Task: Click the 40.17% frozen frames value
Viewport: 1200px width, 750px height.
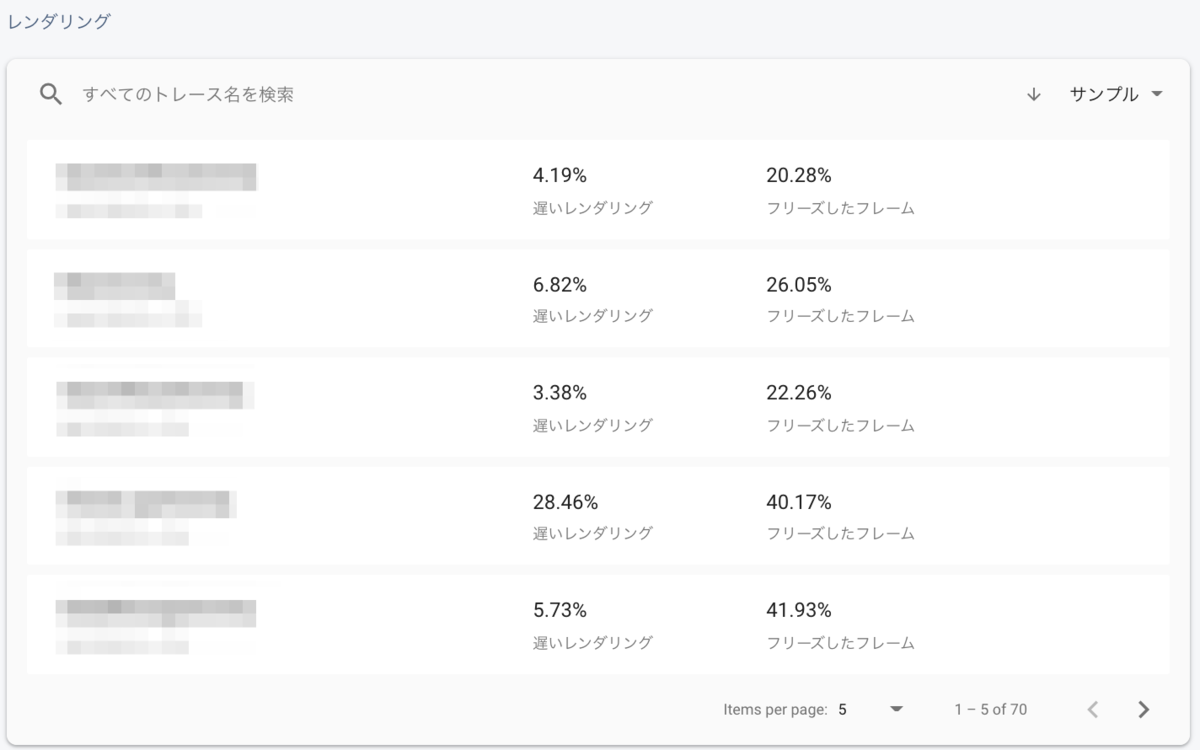Action: pos(799,502)
